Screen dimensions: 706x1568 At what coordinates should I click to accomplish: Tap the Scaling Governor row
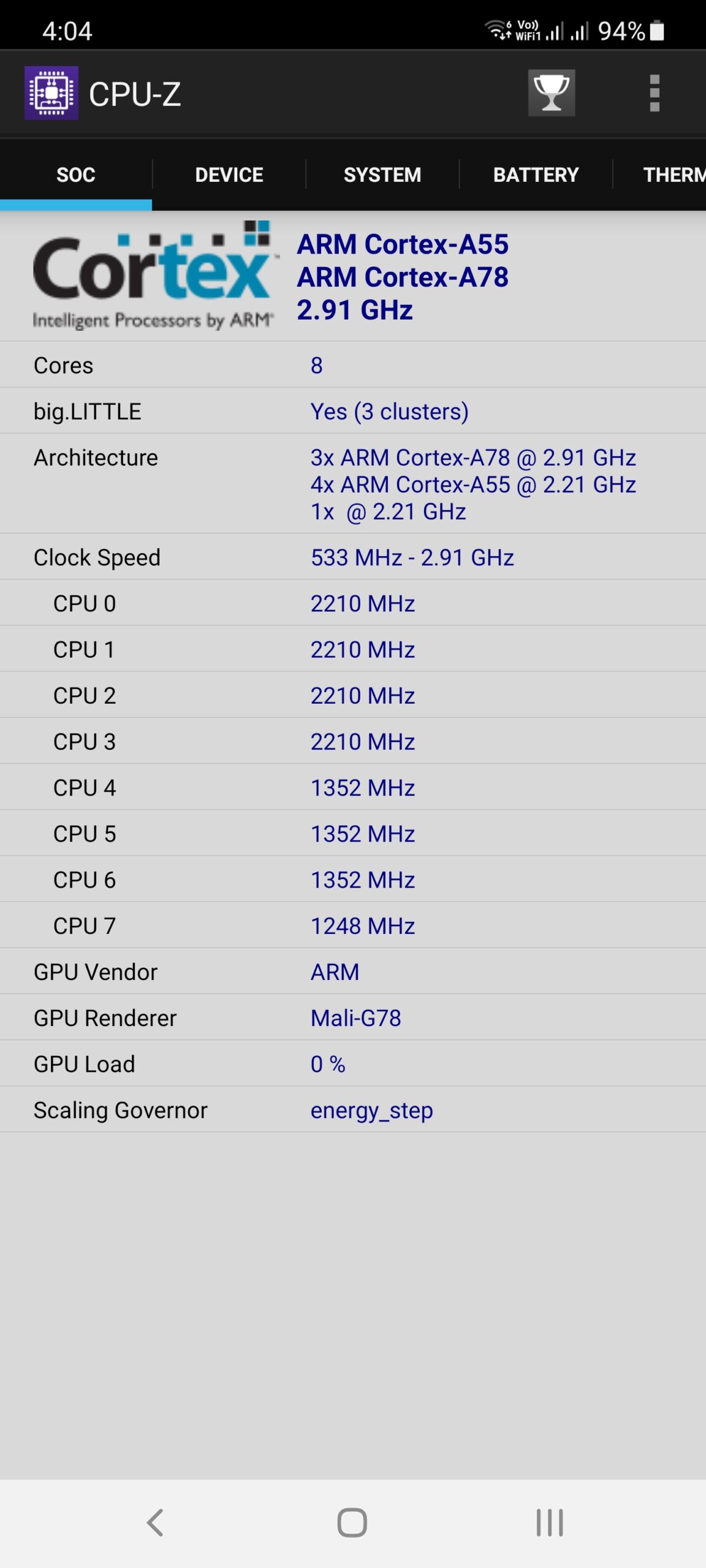coord(353,1110)
